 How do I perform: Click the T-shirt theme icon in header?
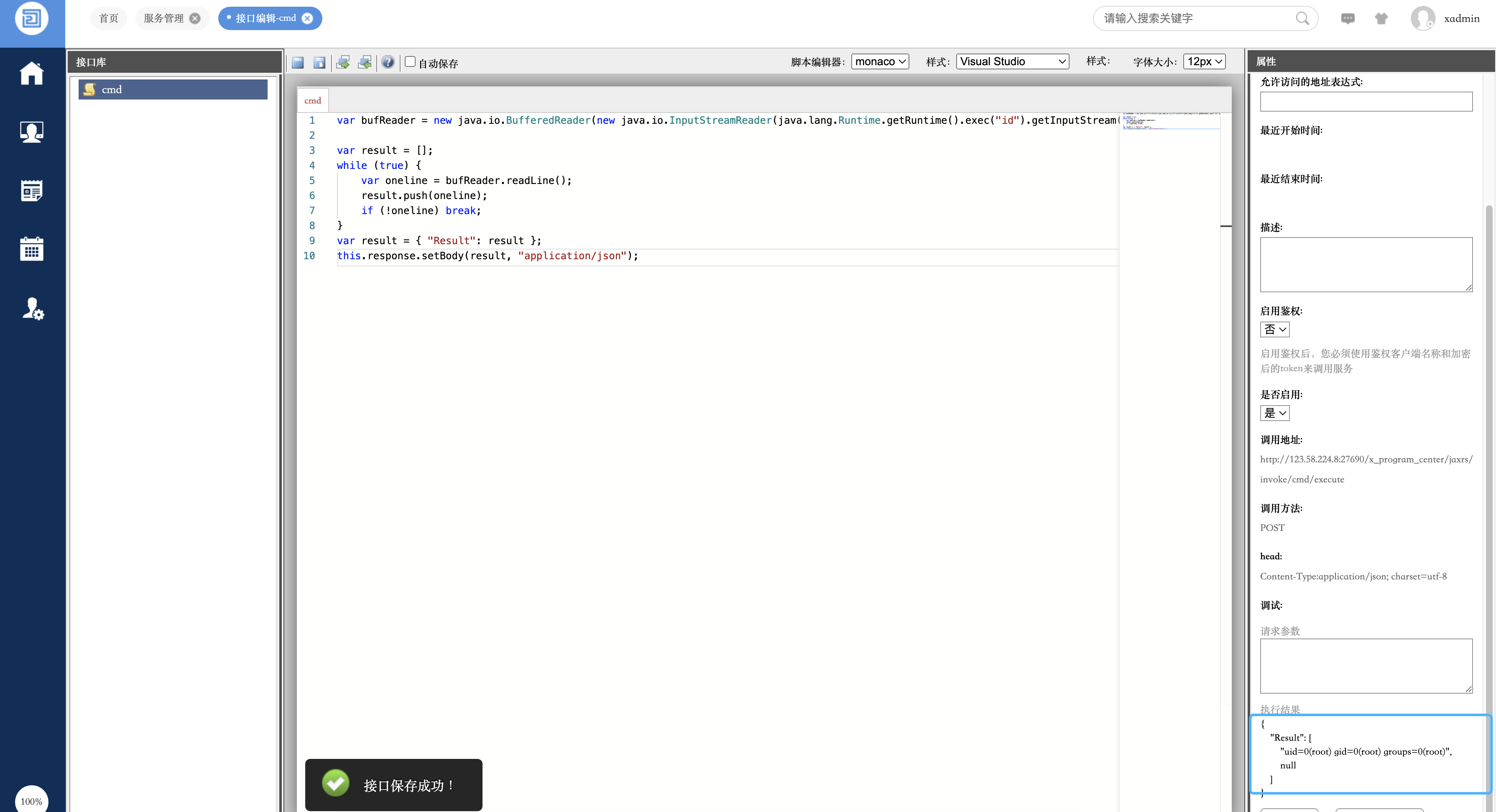(x=1381, y=18)
